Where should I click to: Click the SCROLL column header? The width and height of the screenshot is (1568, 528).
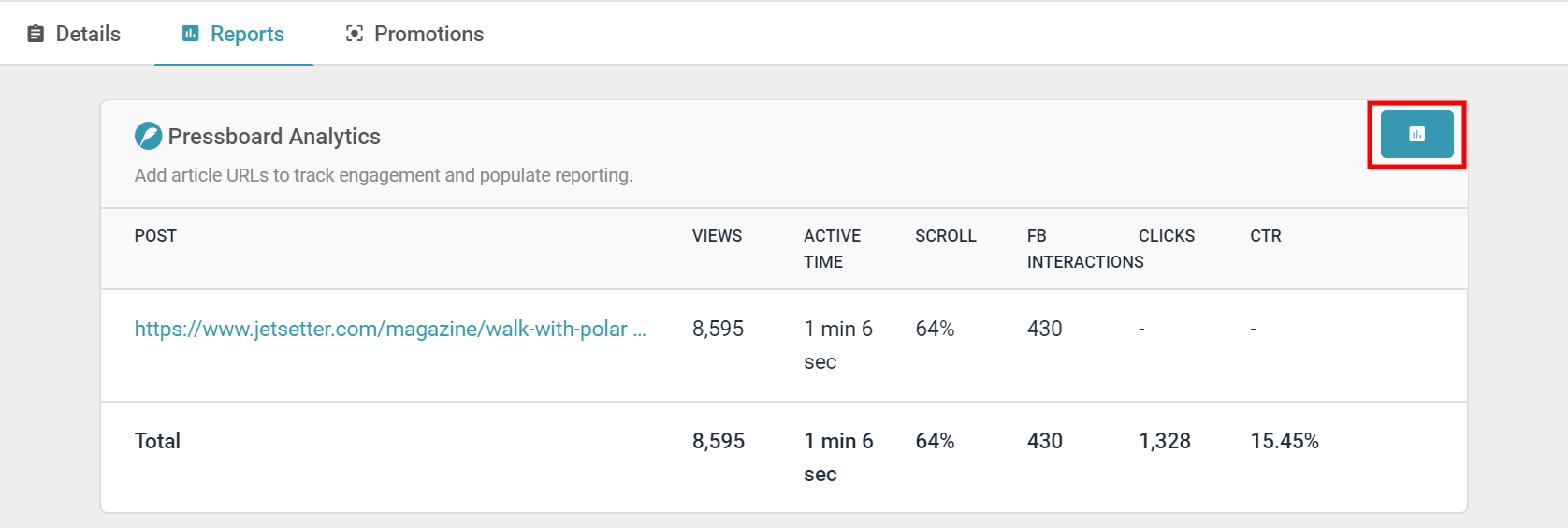coord(945,236)
